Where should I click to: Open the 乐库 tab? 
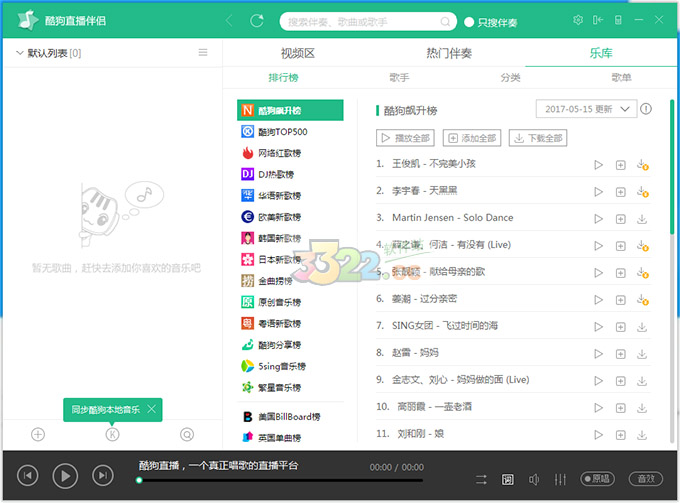(601, 53)
